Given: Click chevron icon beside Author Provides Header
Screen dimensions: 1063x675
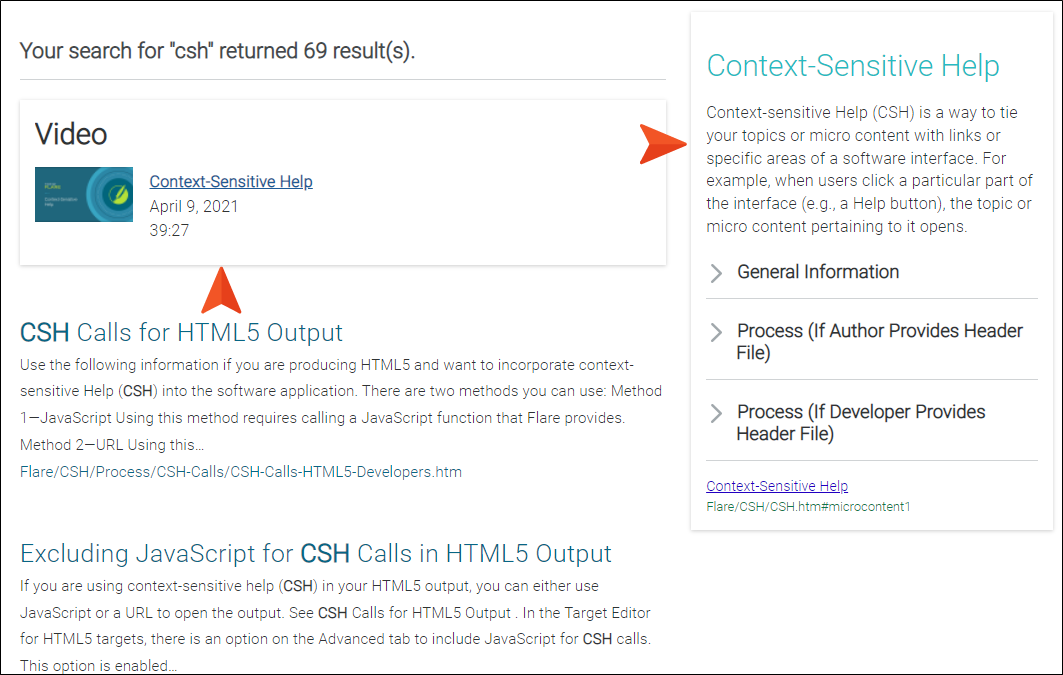Looking at the screenshot, I should coord(716,332).
